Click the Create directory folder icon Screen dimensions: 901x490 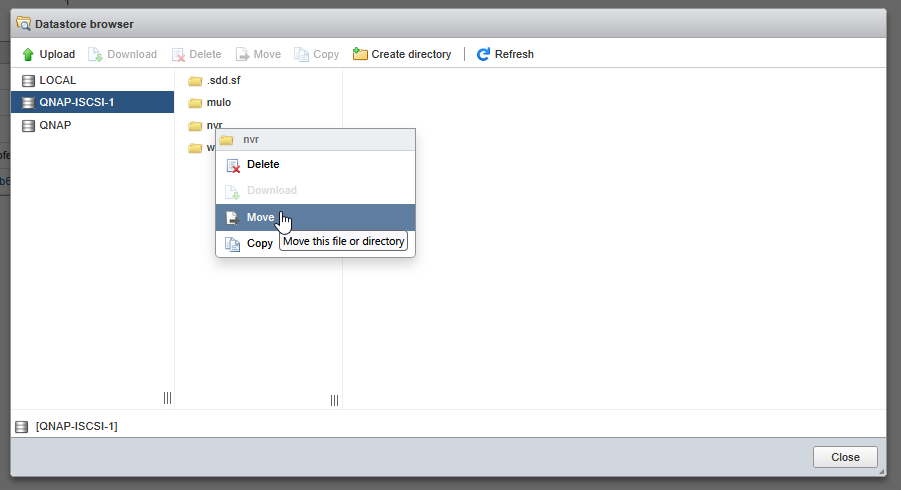tap(360, 54)
